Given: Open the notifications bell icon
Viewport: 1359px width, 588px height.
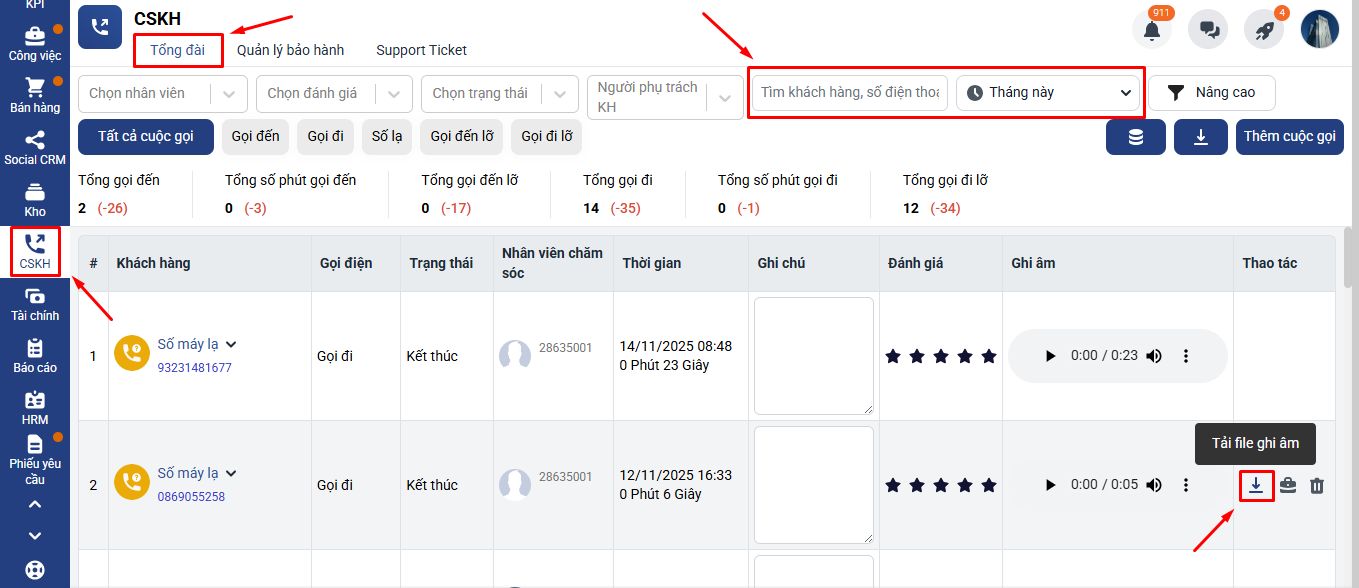Looking at the screenshot, I should pyautogui.click(x=1151, y=30).
